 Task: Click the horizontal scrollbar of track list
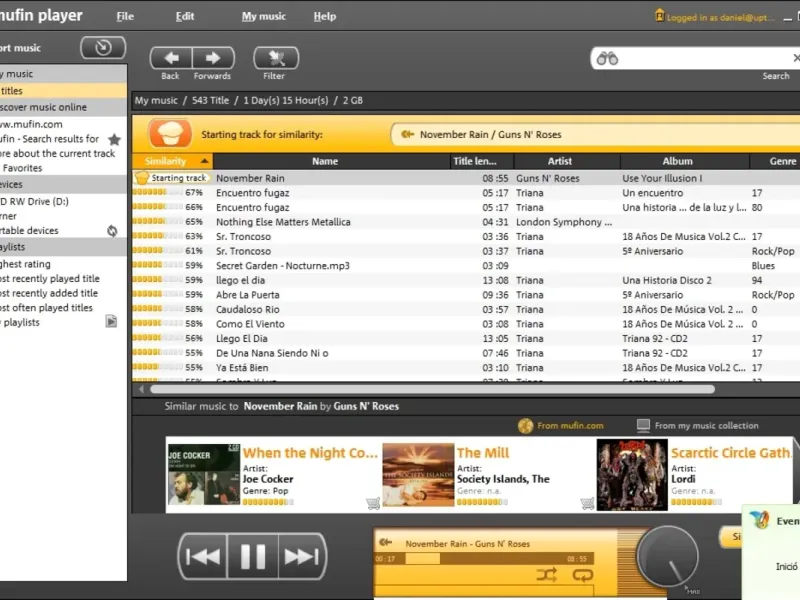click(x=433, y=389)
